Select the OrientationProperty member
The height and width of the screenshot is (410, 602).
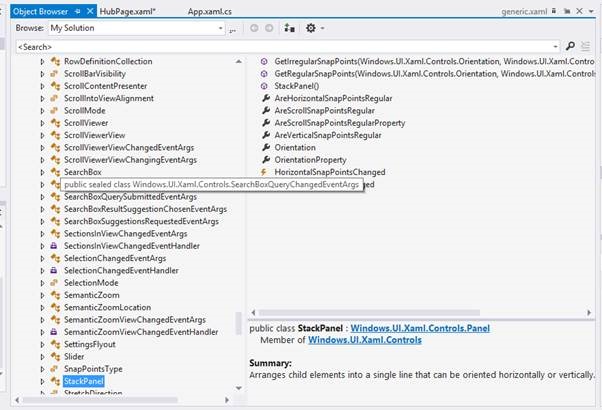pos(311,160)
